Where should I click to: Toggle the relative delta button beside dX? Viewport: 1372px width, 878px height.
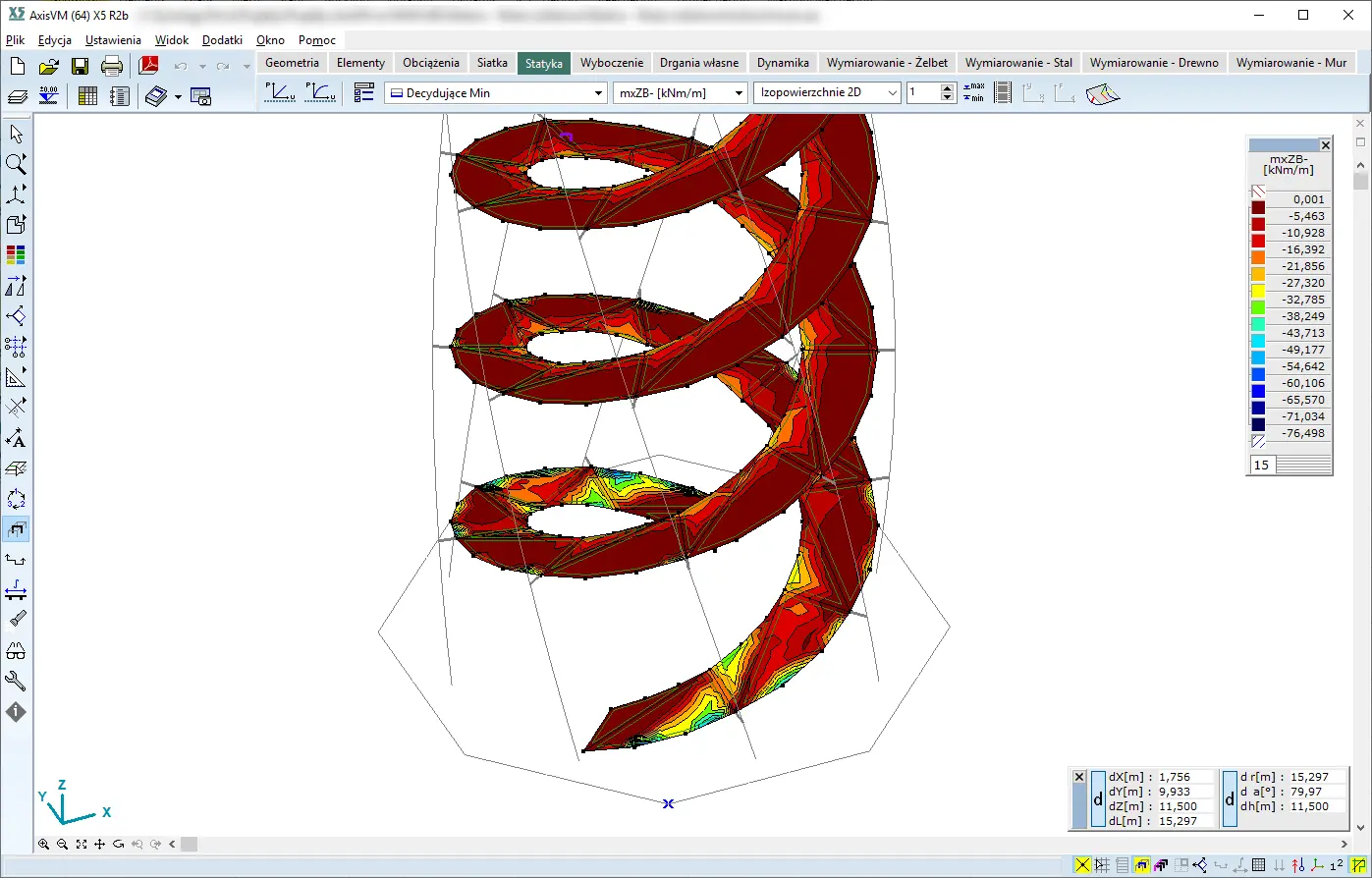[1098, 798]
